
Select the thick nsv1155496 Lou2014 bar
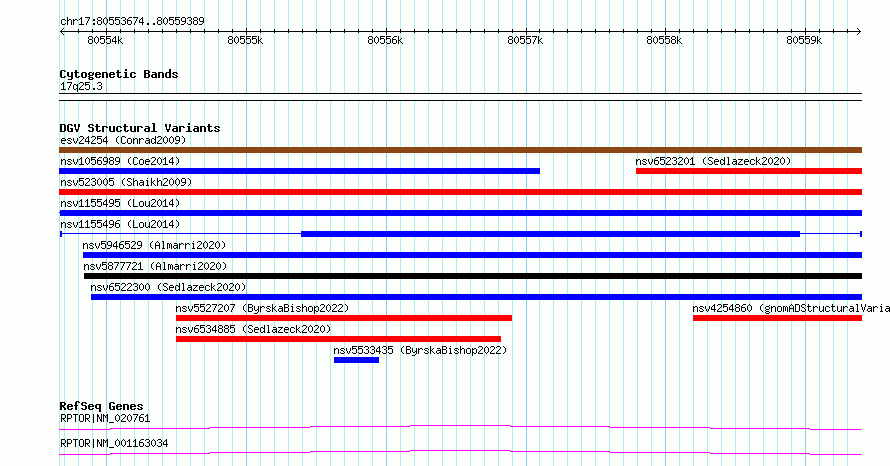click(x=551, y=234)
